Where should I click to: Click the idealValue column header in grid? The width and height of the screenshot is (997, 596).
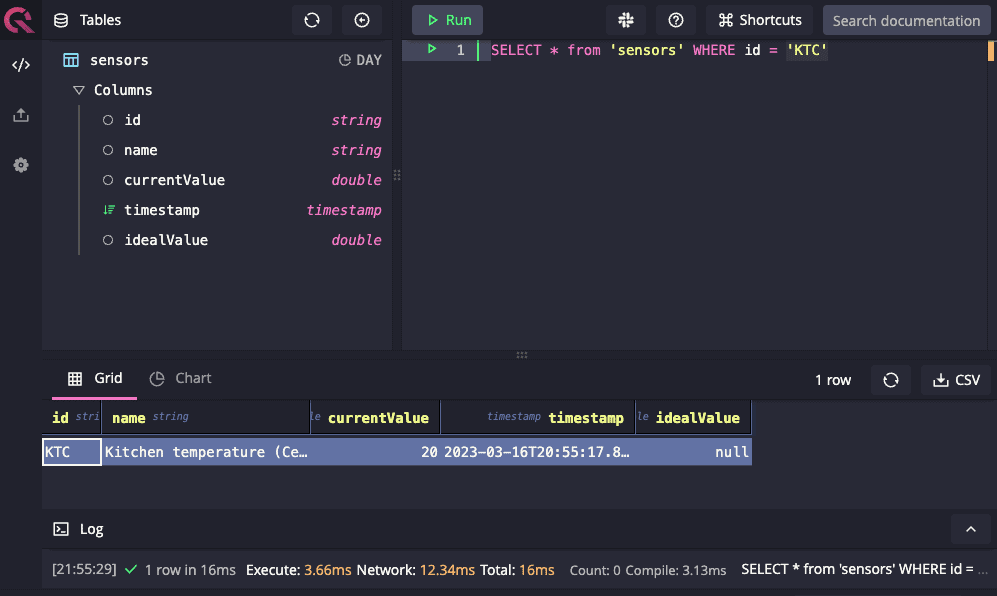point(693,417)
